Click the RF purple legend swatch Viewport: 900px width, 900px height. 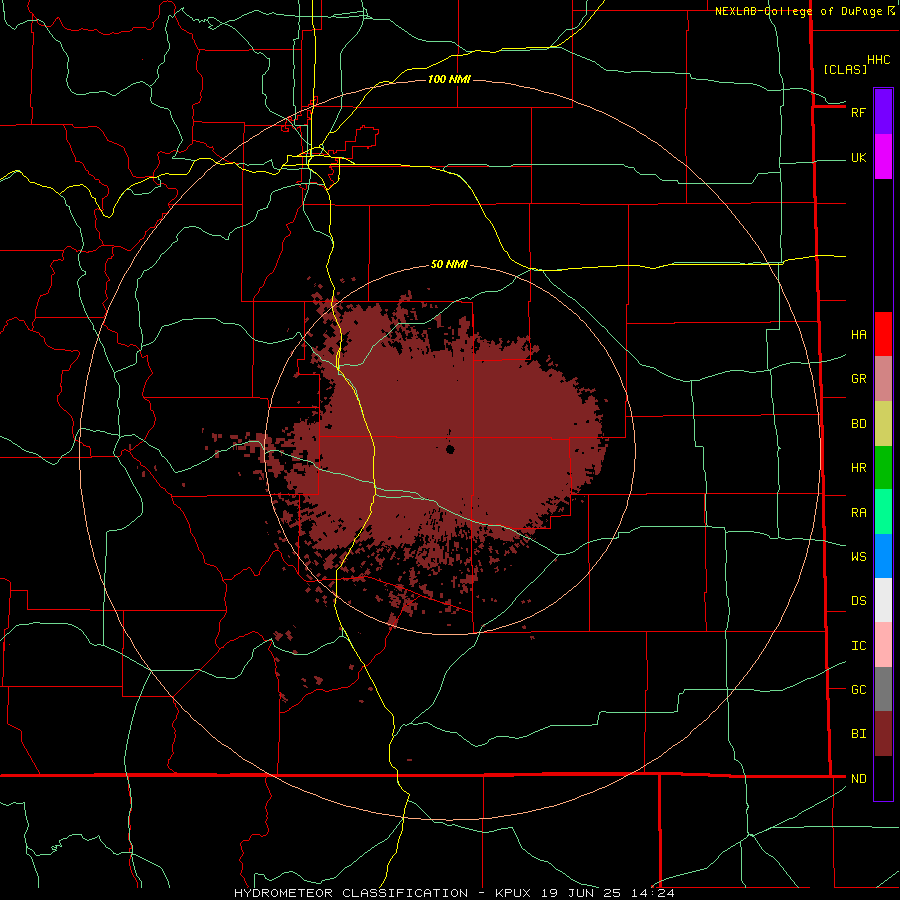tap(883, 112)
